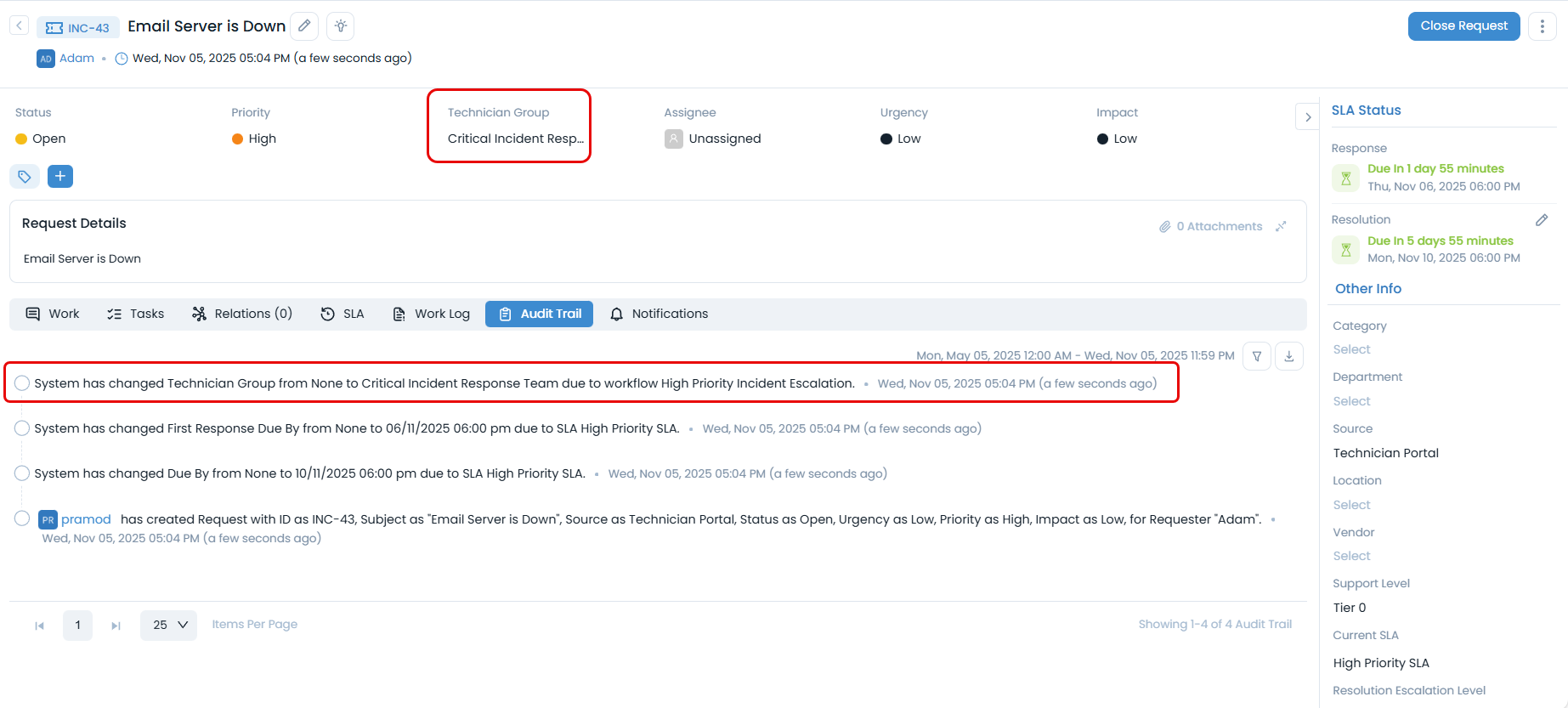Image resolution: width=1568 pixels, height=708 pixels.
Task: Open the 0 Attachments paperclip link
Action: [1211, 226]
